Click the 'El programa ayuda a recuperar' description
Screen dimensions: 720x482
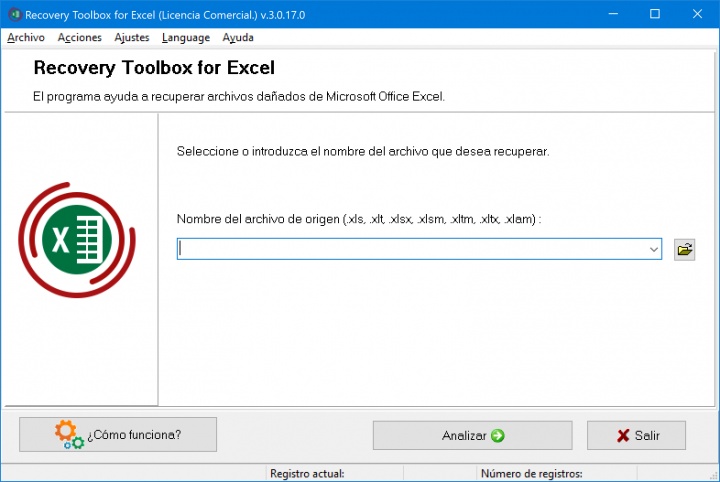(239, 96)
